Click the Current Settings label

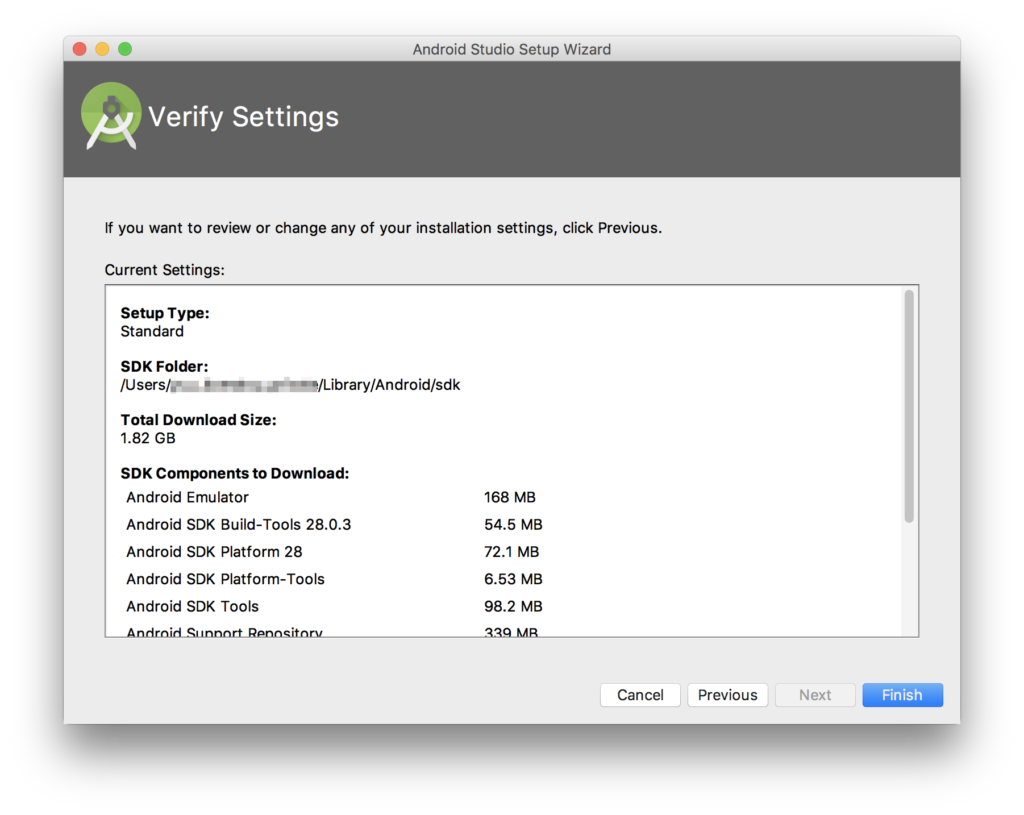coord(165,270)
